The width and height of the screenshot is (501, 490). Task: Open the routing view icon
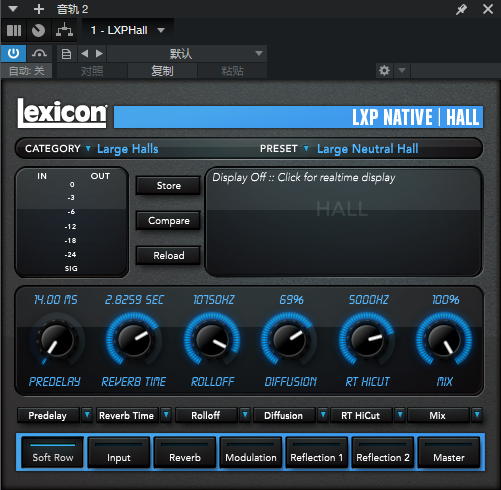click(64, 30)
